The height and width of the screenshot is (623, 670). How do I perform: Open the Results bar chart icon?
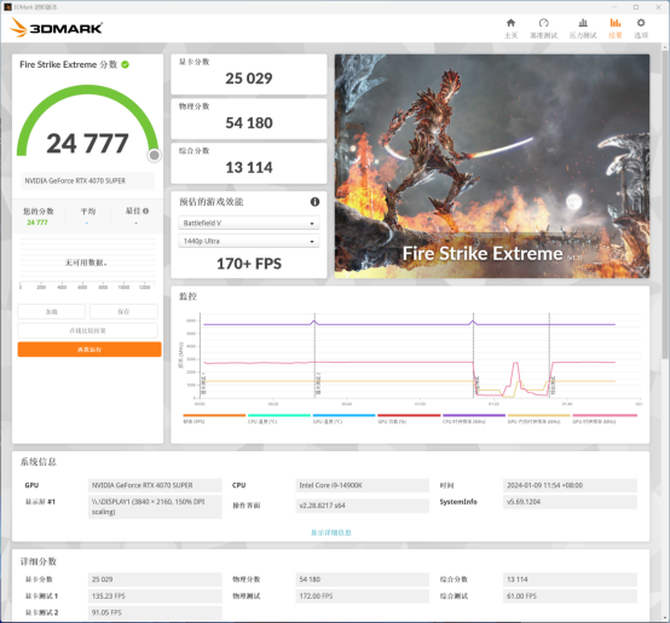click(x=615, y=23)
